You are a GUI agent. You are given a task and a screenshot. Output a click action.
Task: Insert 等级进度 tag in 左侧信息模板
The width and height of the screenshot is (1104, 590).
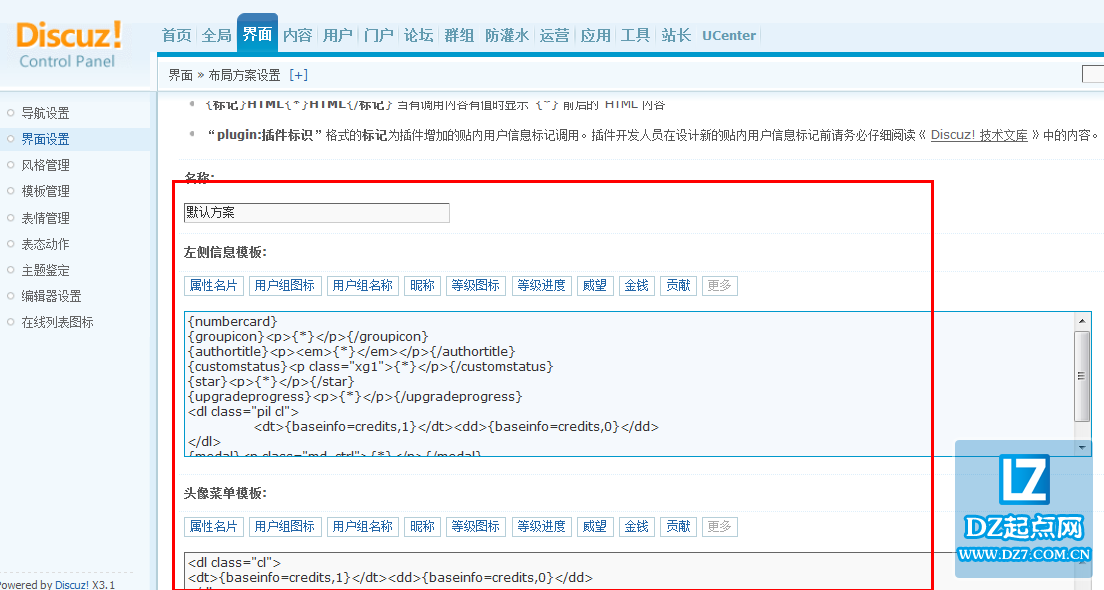[541, 285]
